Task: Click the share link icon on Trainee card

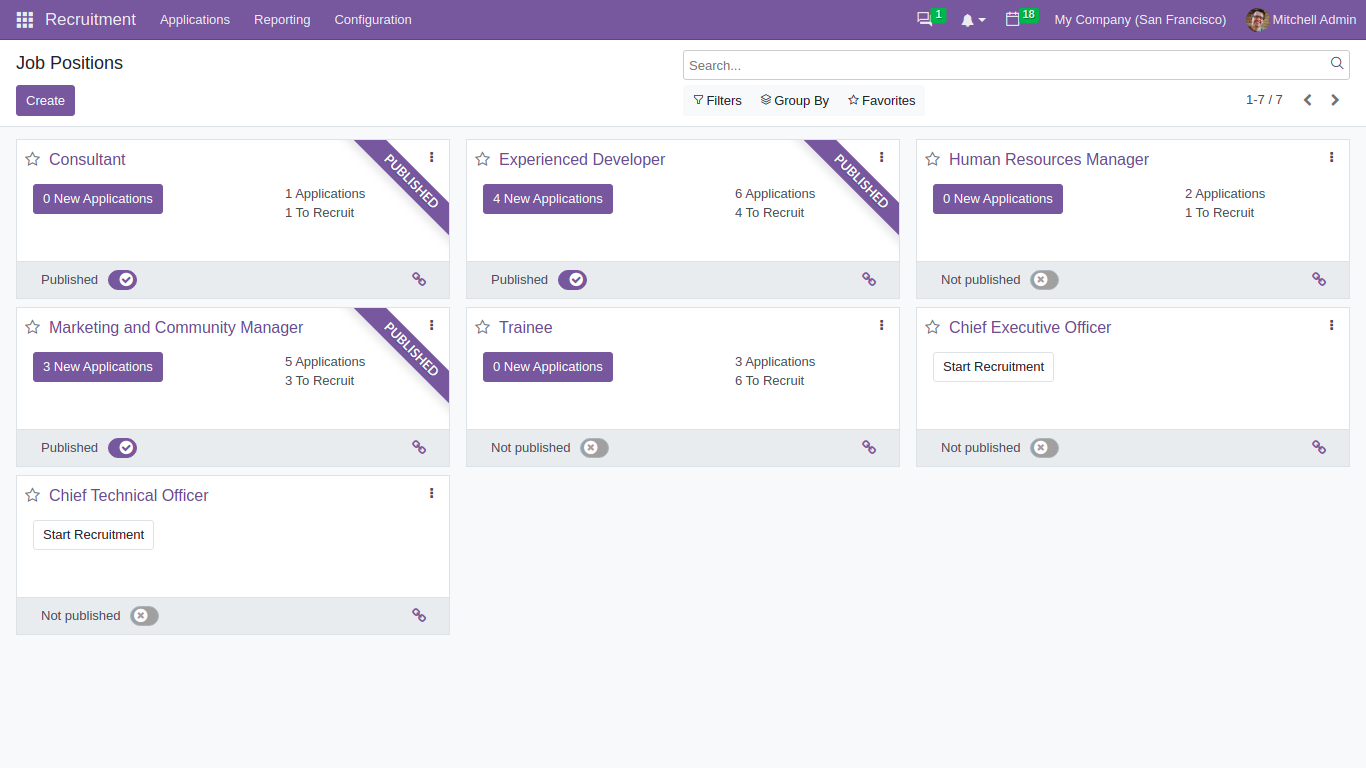Action: 869,447
